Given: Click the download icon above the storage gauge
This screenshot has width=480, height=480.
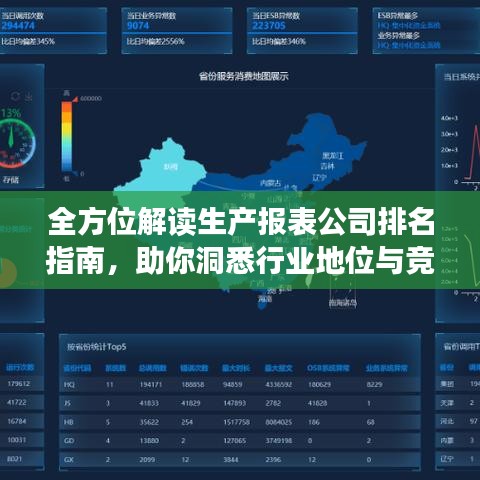Looking at the screenshot, I should click(29, 96).
